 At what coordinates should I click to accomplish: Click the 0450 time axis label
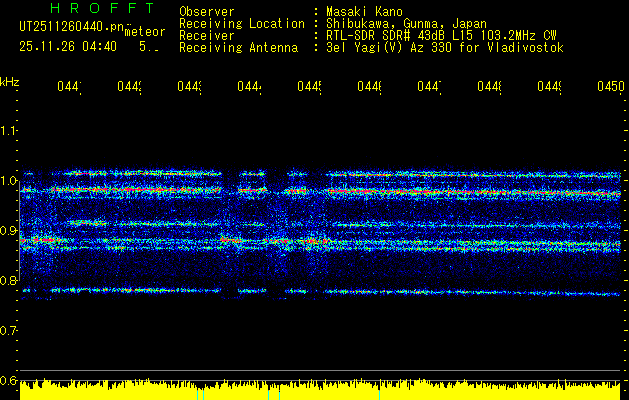[611, 86]
